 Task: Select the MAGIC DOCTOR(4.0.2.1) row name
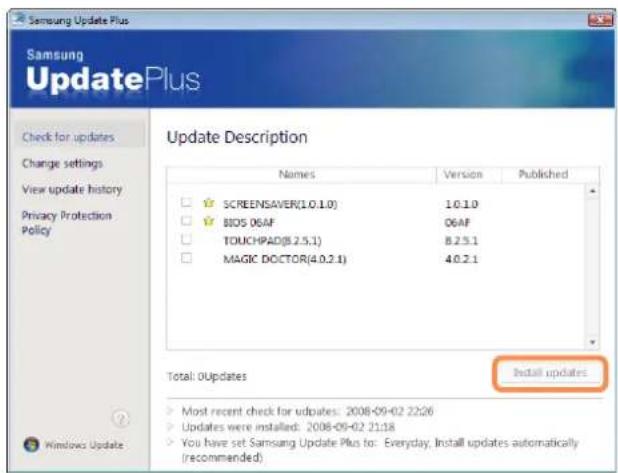pyautogui.click(x=285, y=259)
